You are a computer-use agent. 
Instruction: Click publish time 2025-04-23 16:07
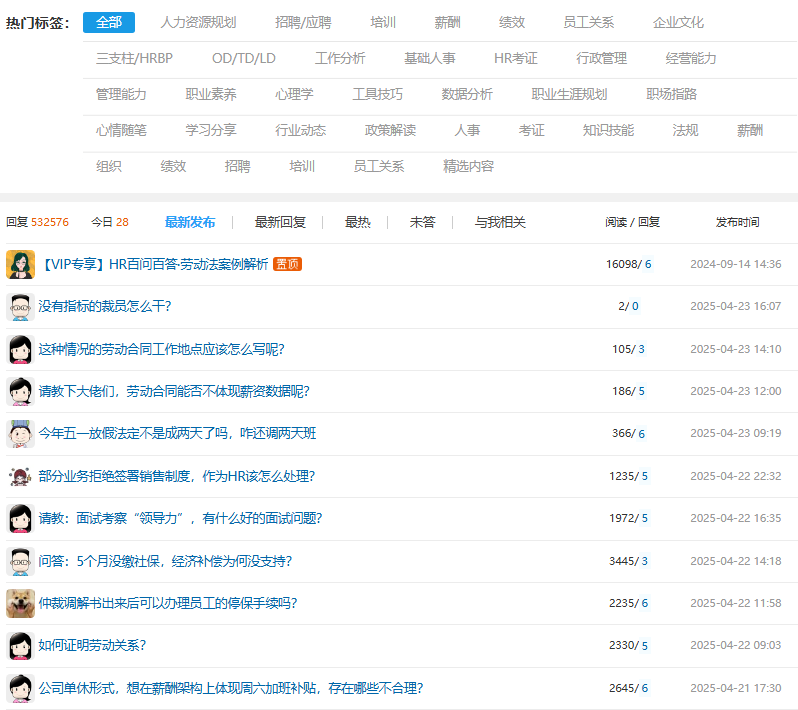pos(735,306)
